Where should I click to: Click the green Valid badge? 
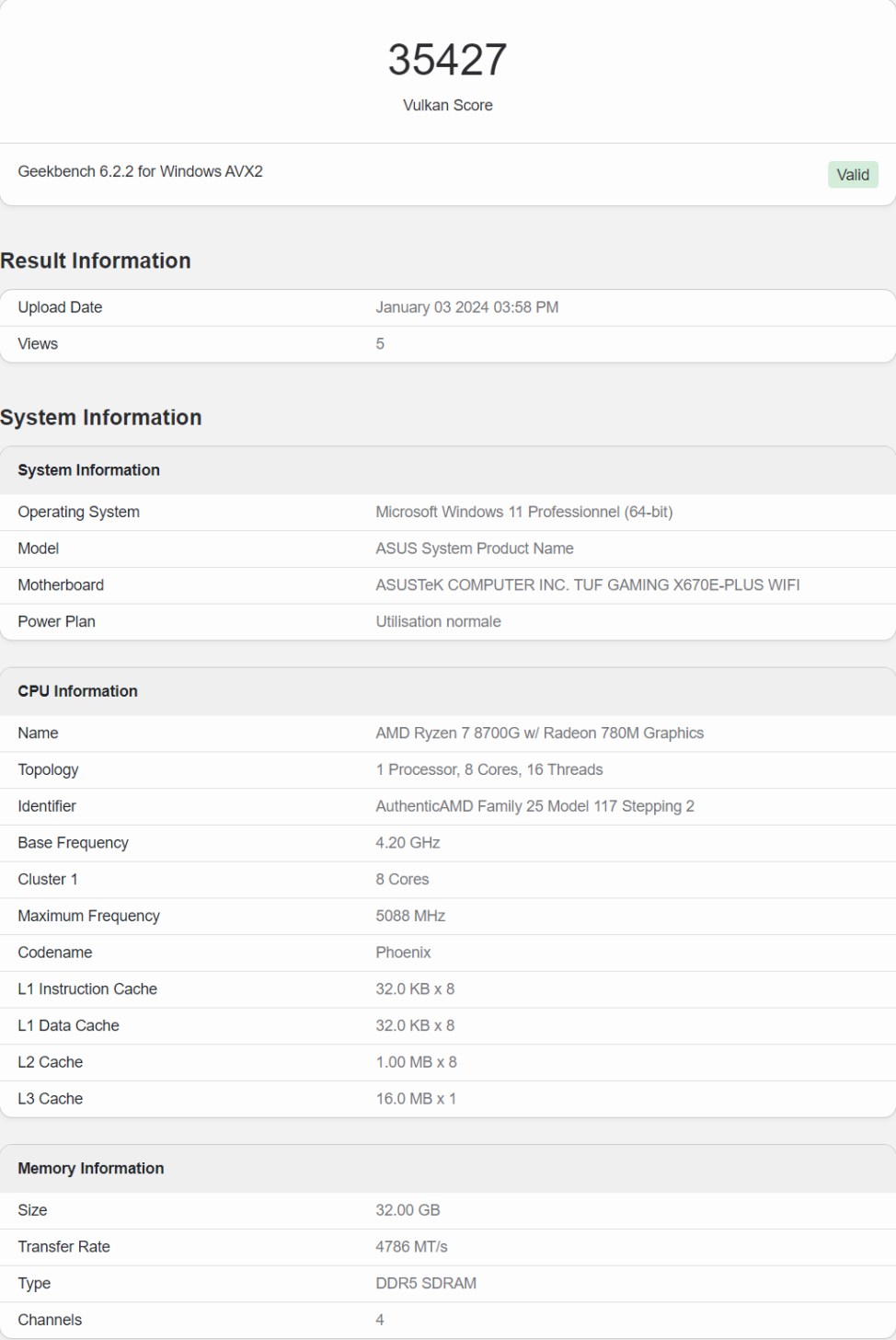[x=852, y=175]
